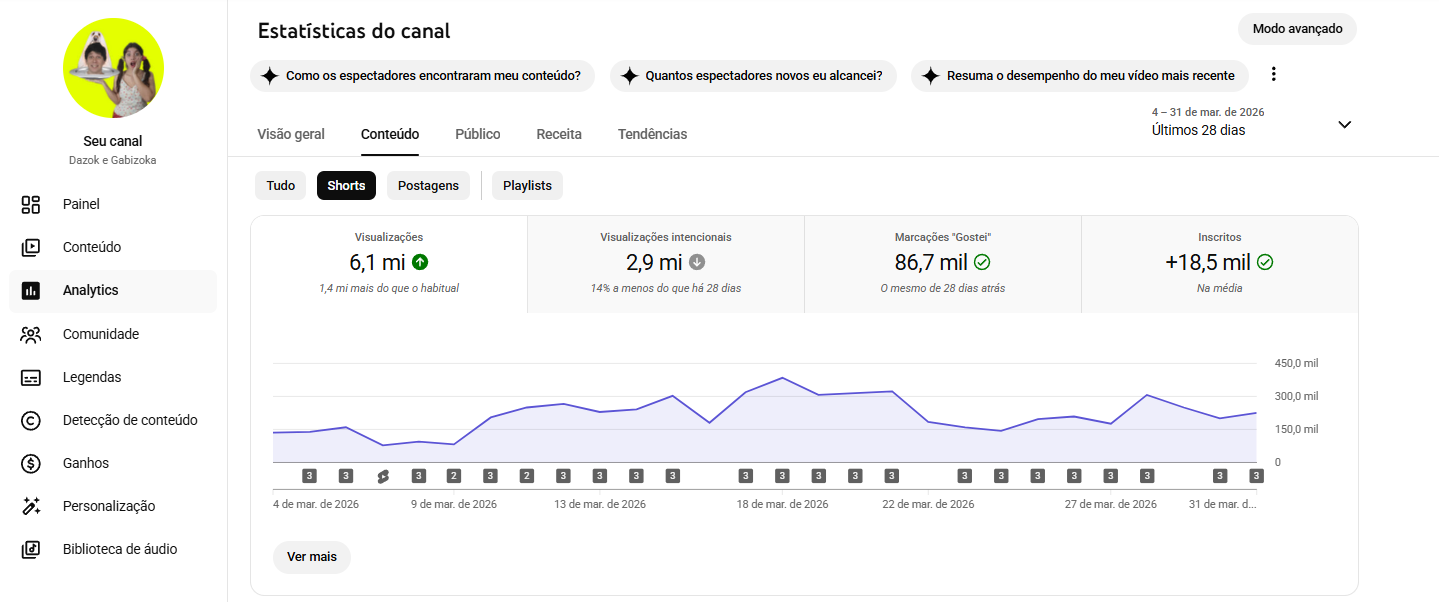Click the Painel dashboard icon

(31, 205)
